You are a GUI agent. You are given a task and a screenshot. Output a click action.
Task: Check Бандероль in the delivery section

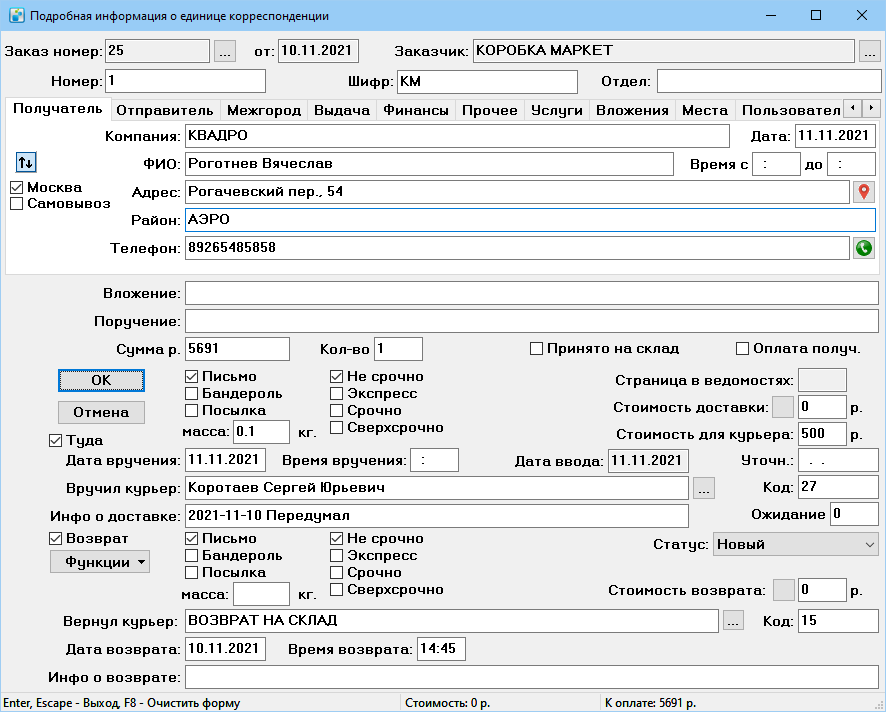pyautogui.click(x=192, y=394)
